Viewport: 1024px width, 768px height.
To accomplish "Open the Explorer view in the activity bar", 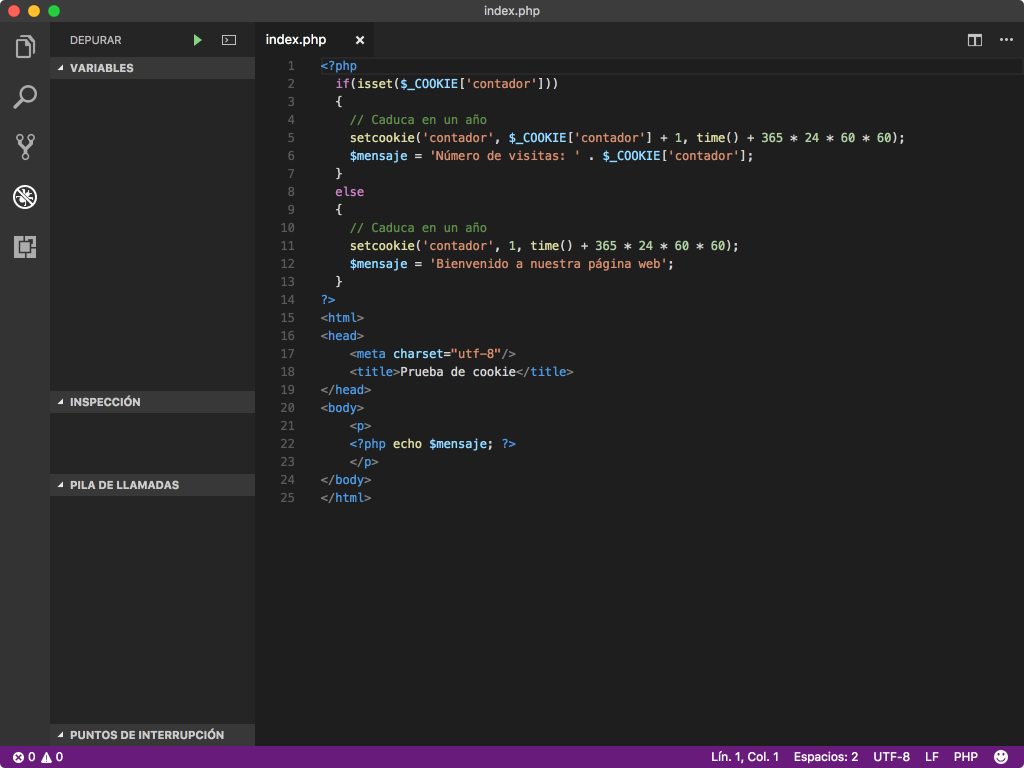I will [x=24, y=46].
